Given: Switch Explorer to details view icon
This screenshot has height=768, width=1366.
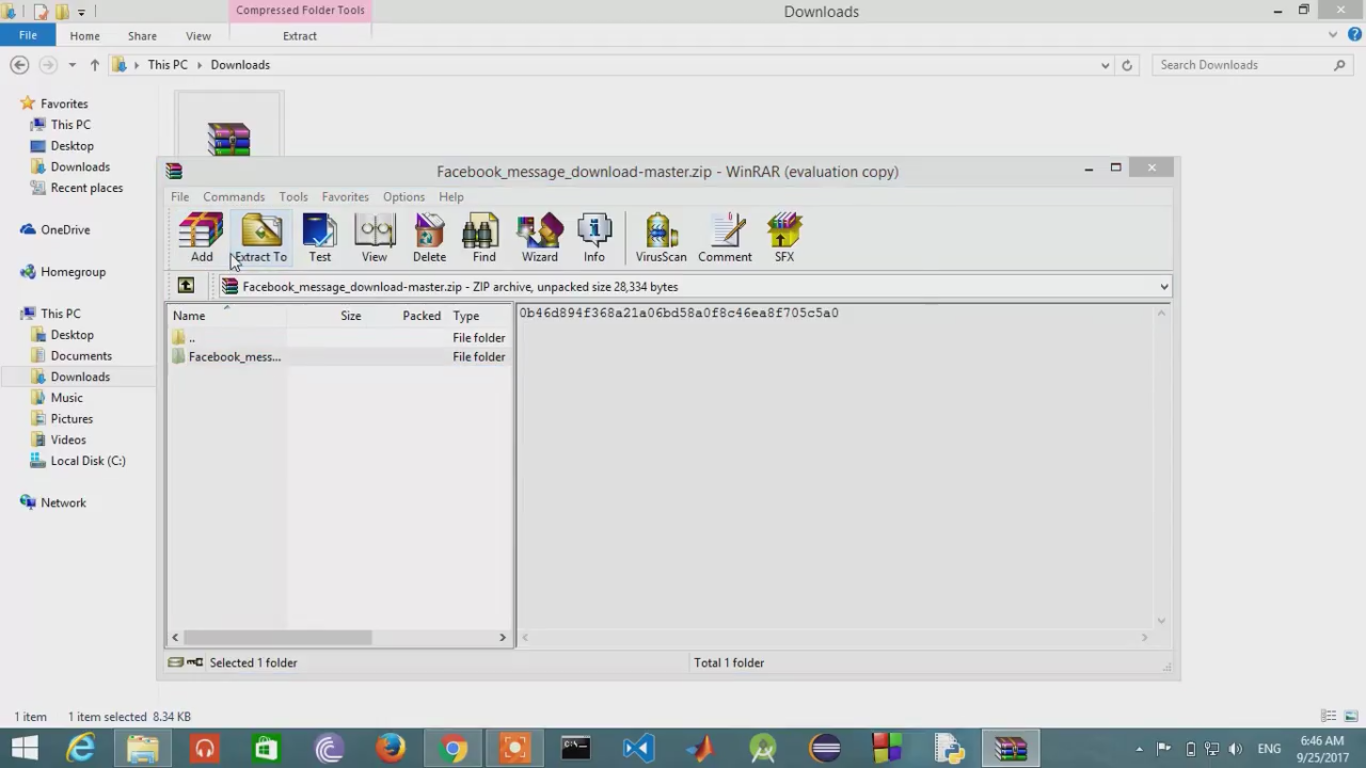Looking at the screenshot, I should (1328, 716).
